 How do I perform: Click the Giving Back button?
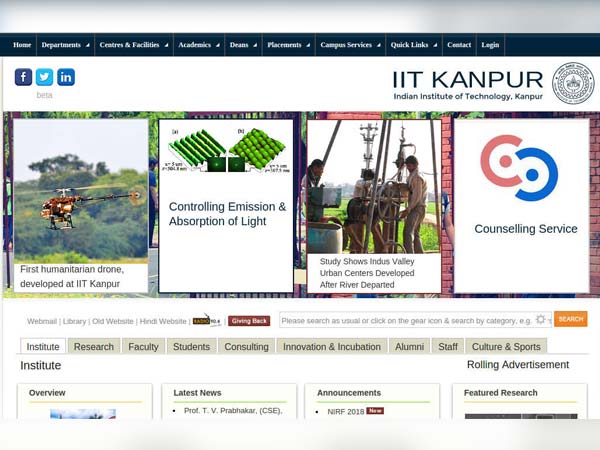(249, 321)
